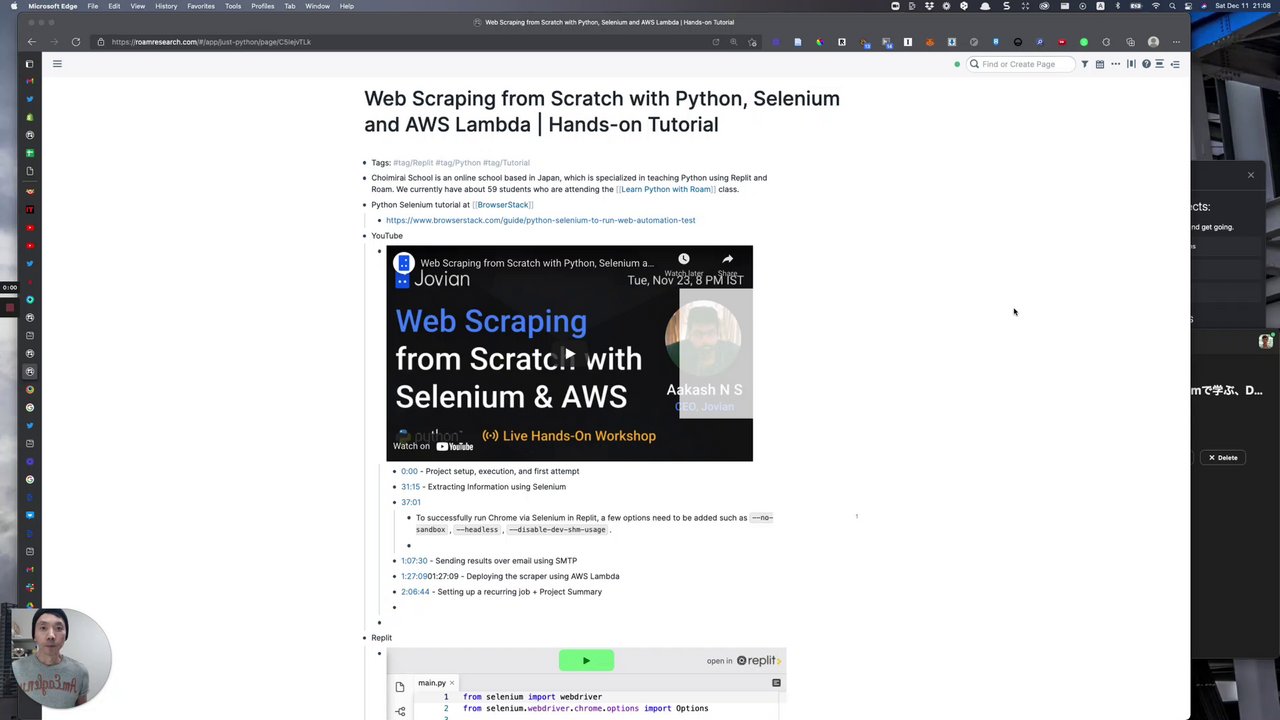
Task: Open the Edge profile avatar
Action: coord(1153,42)
